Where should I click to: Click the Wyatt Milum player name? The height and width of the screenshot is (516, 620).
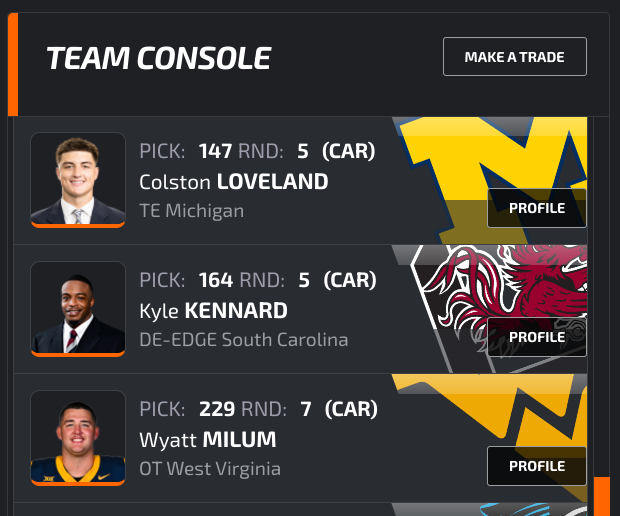tap(208, 440)
